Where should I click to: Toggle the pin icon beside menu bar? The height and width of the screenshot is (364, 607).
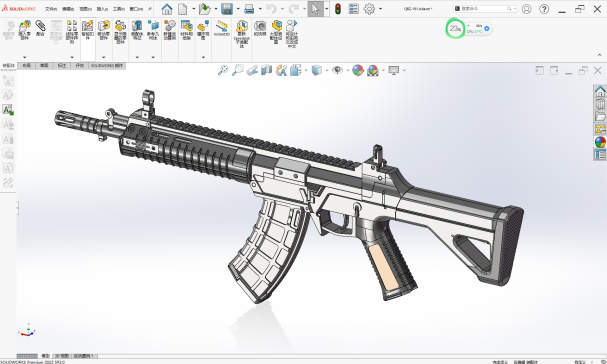coord(150,9)
